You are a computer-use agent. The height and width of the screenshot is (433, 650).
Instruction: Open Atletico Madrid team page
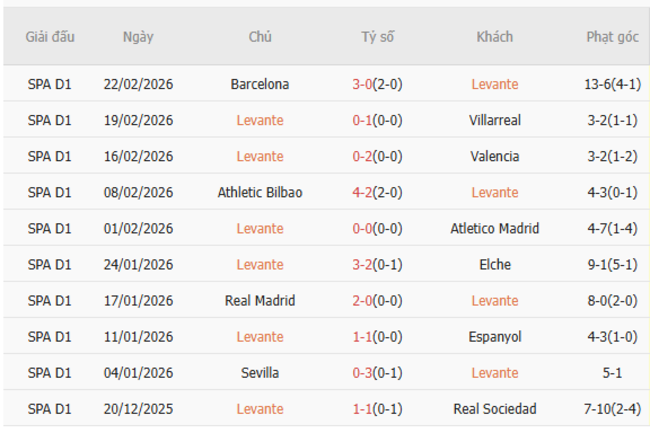point(494,228)
